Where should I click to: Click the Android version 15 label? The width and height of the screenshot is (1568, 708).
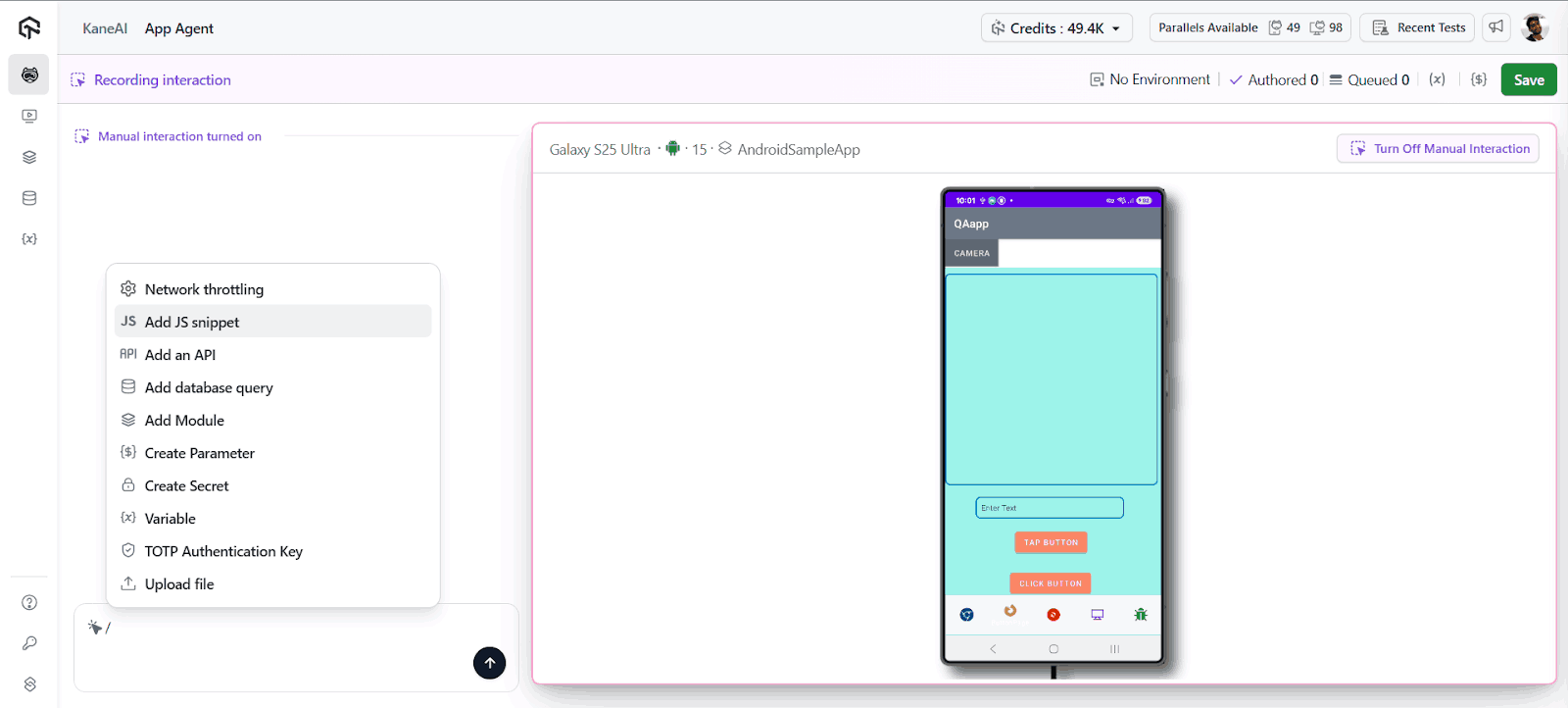coord(700,149)
